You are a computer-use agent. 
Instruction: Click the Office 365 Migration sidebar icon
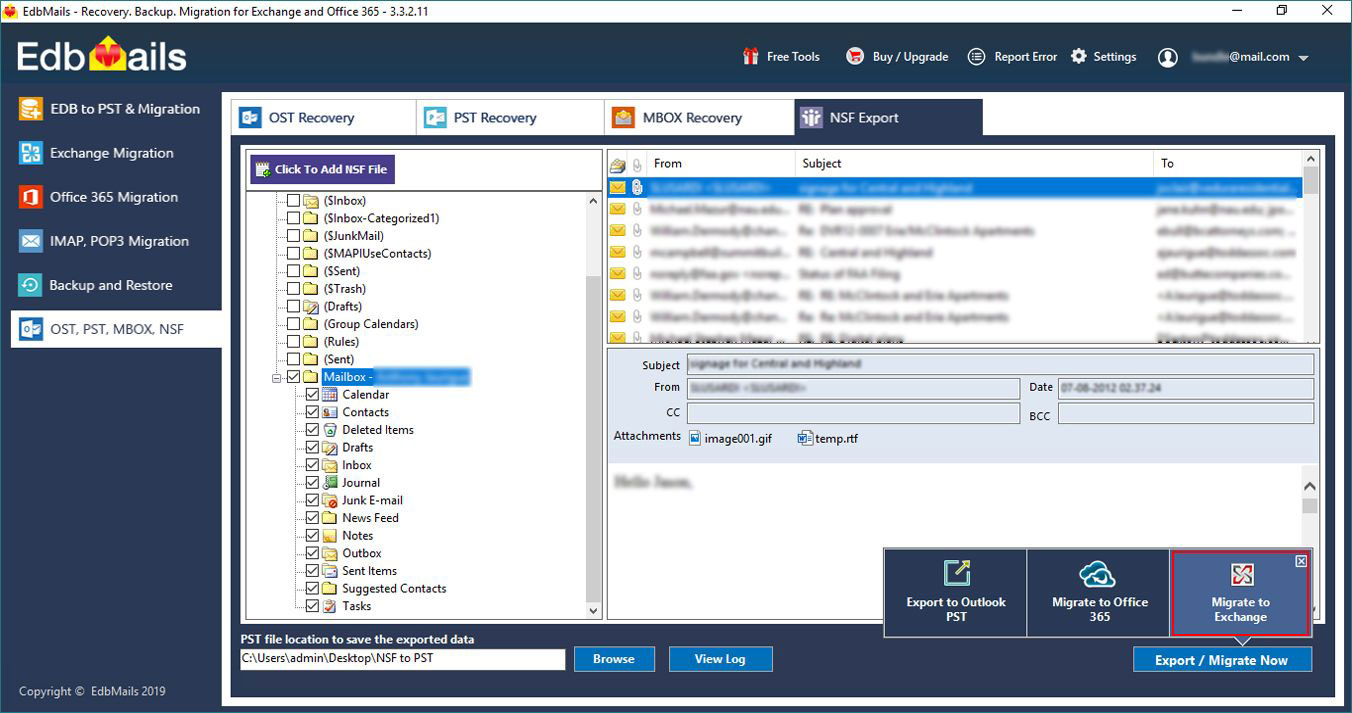(x=31, y=197)
